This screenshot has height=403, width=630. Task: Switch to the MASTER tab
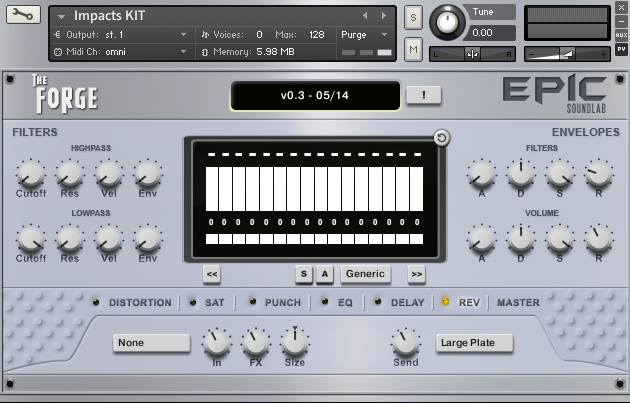[518, 303]
